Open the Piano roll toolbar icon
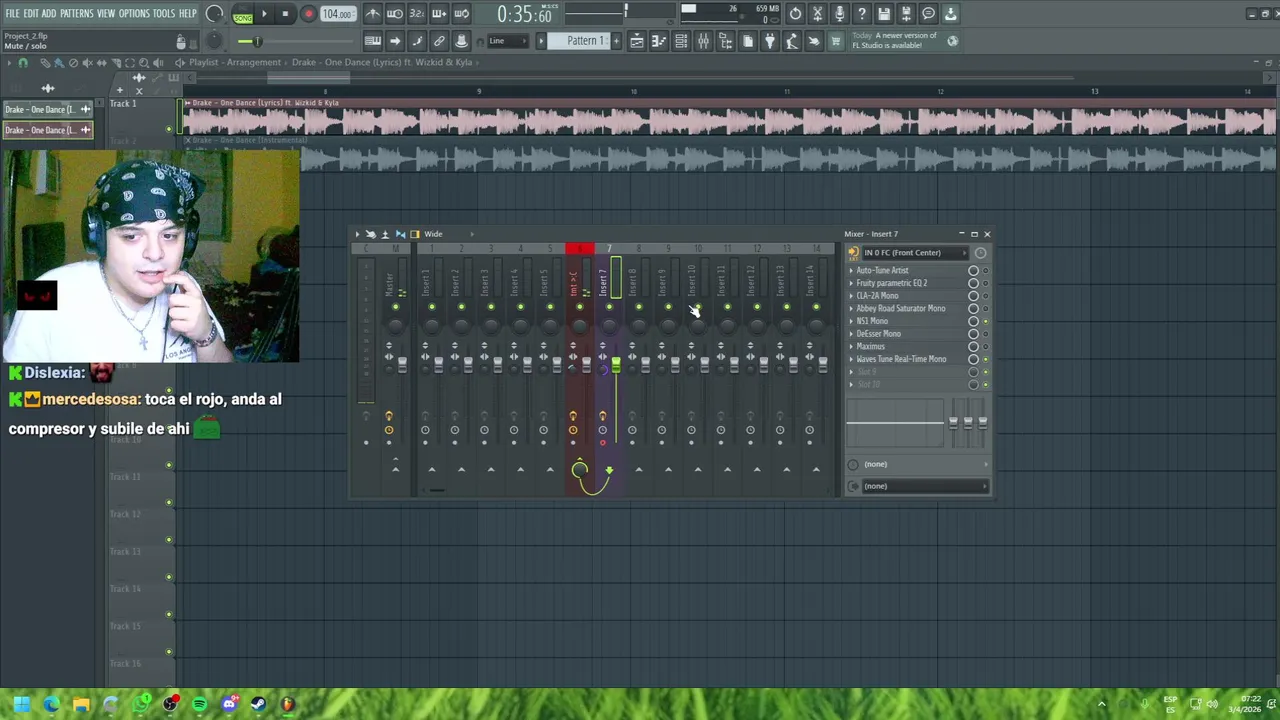1280x720 pixels. click(x=659, y=41)
